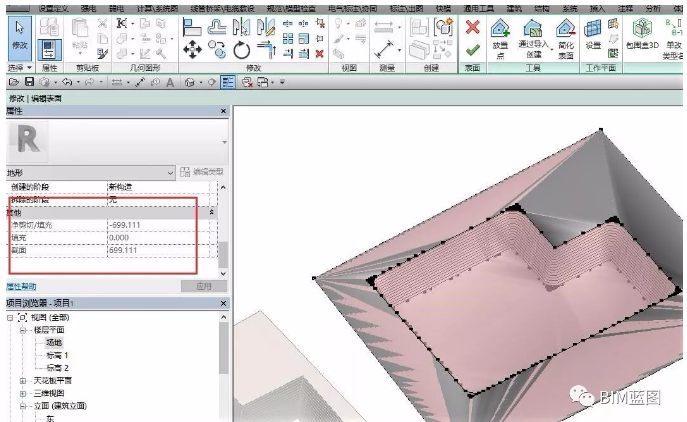Cancel surface editing with the red X
Image resolution: width=687 pixels, height=422 pixels.
472,28
